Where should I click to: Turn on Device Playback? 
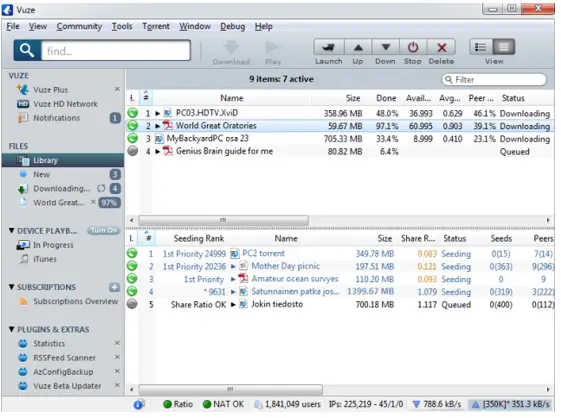(103, 231)
